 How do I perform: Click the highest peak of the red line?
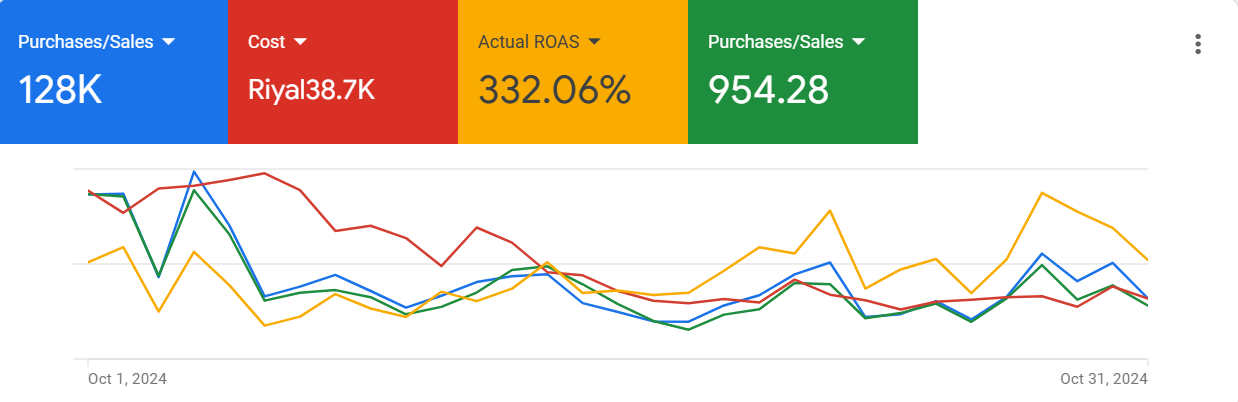pyautogui.click(x=264, y=173)
